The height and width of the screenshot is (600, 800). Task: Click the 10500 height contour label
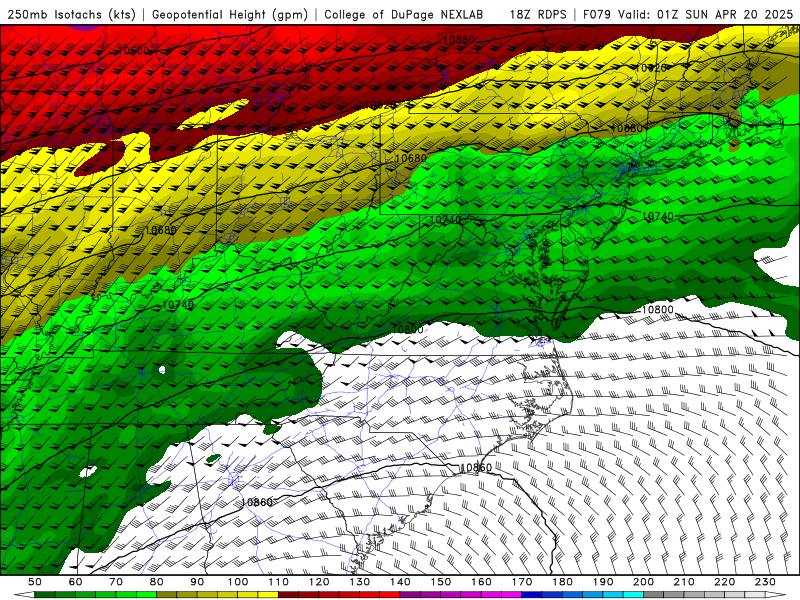133,51
